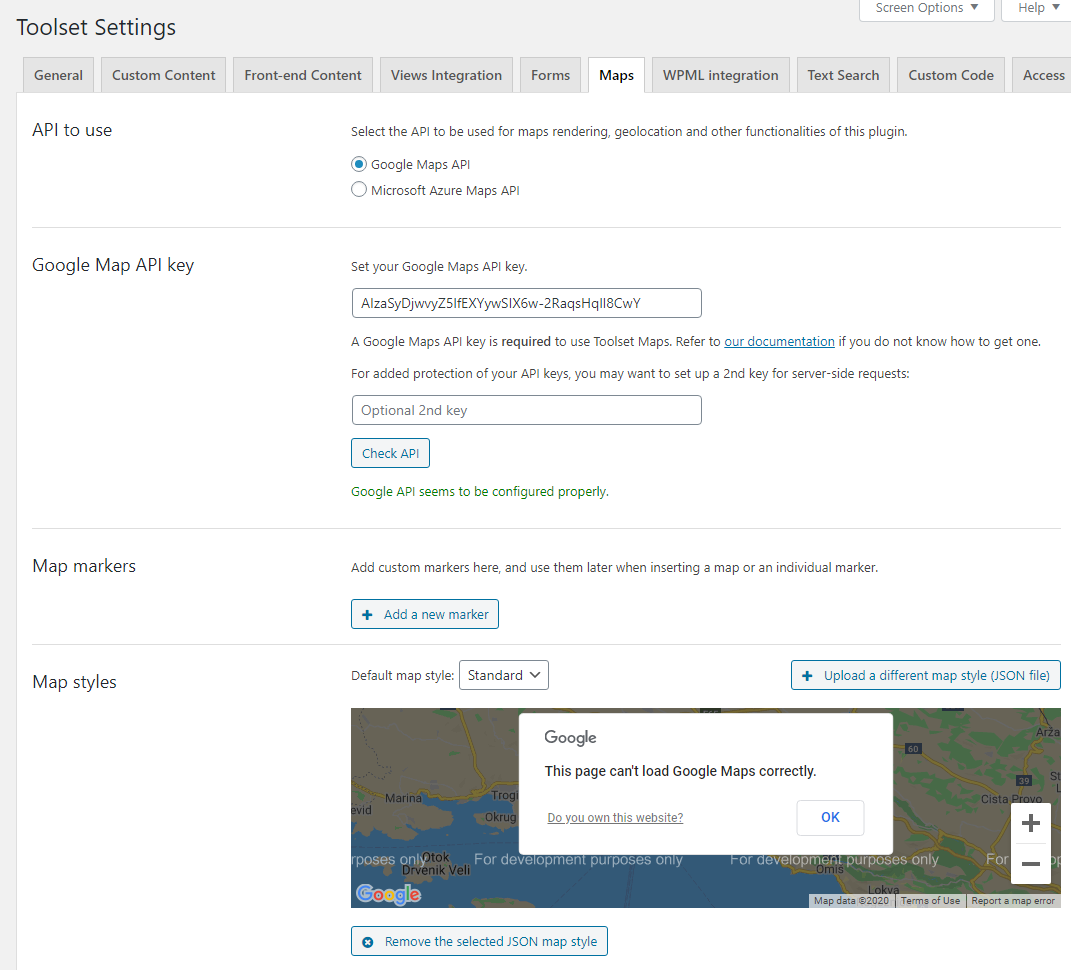Viewport: 1071px width, 970px height.
Task: Click Remove the selected JSON map style
Action: pos(479,941)
